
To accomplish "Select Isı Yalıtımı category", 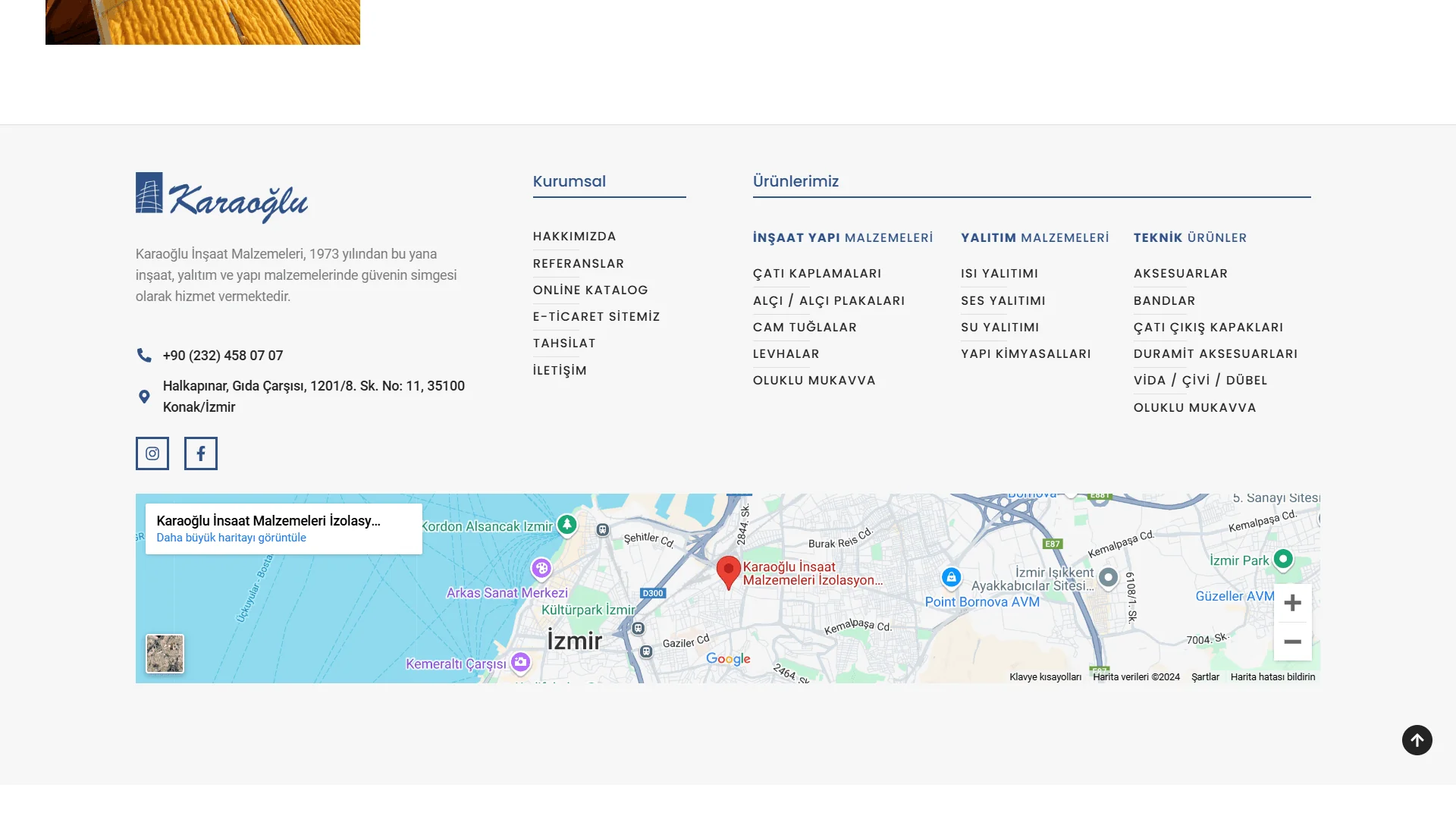I will coord(999,274).
